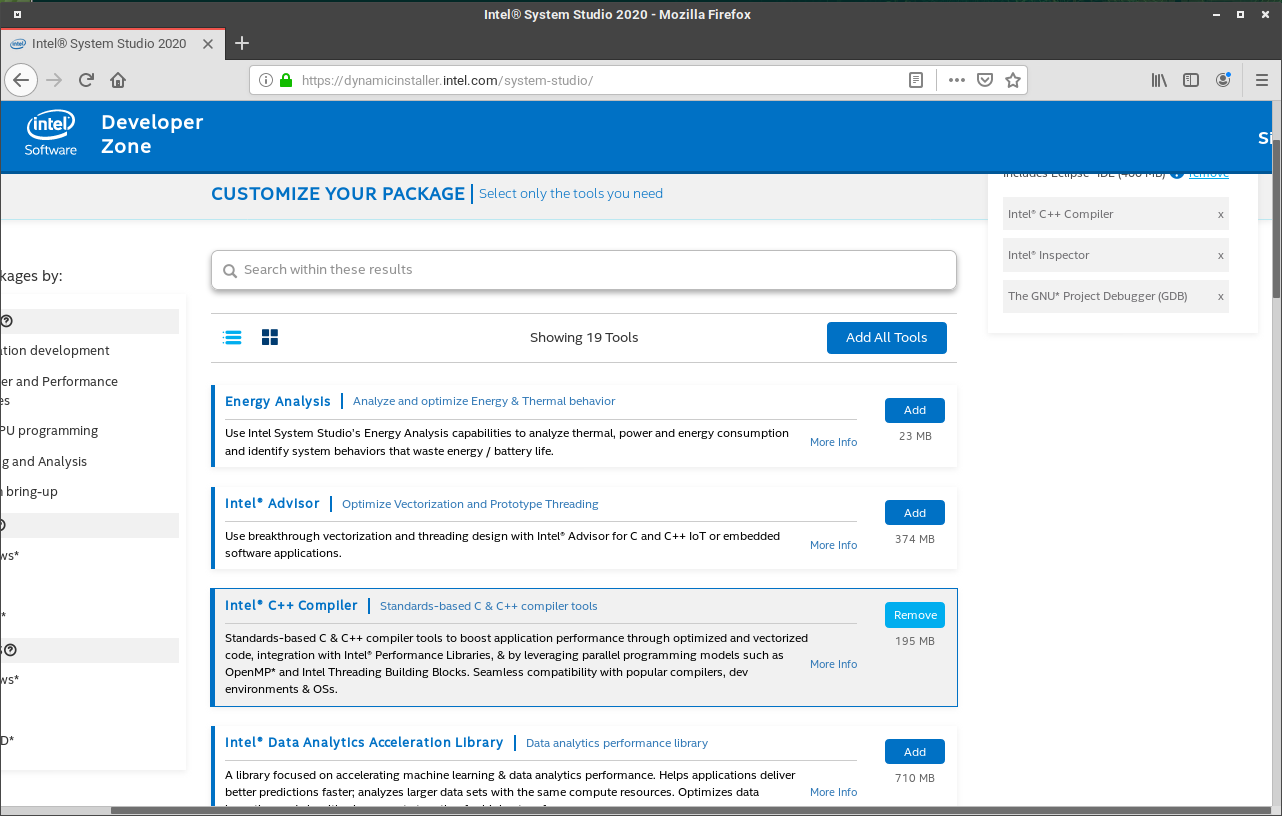Switch to list view of tools
Image resolution: width=1282 pixels, height=816 pixels.
click(x=232, y=337)
